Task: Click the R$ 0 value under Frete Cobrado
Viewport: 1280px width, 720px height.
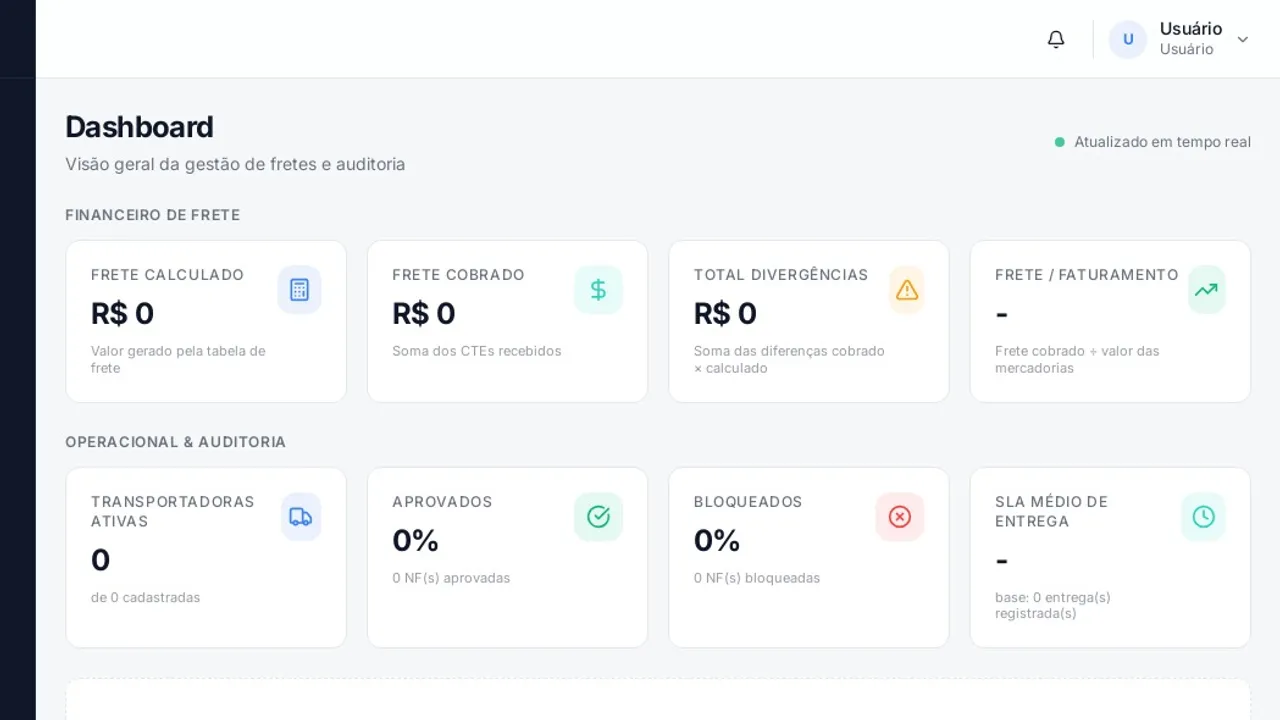Action: tap(423, 314)
